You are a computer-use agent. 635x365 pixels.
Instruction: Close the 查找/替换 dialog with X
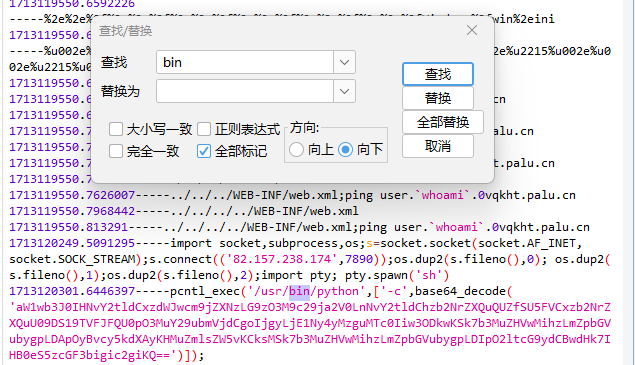[472, 30]
